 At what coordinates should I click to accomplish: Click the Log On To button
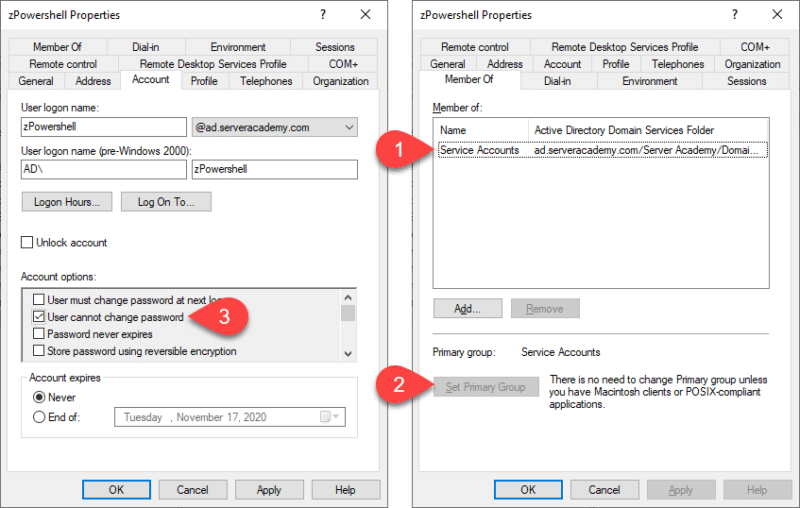pyautogui.click(x=165, y=202)
